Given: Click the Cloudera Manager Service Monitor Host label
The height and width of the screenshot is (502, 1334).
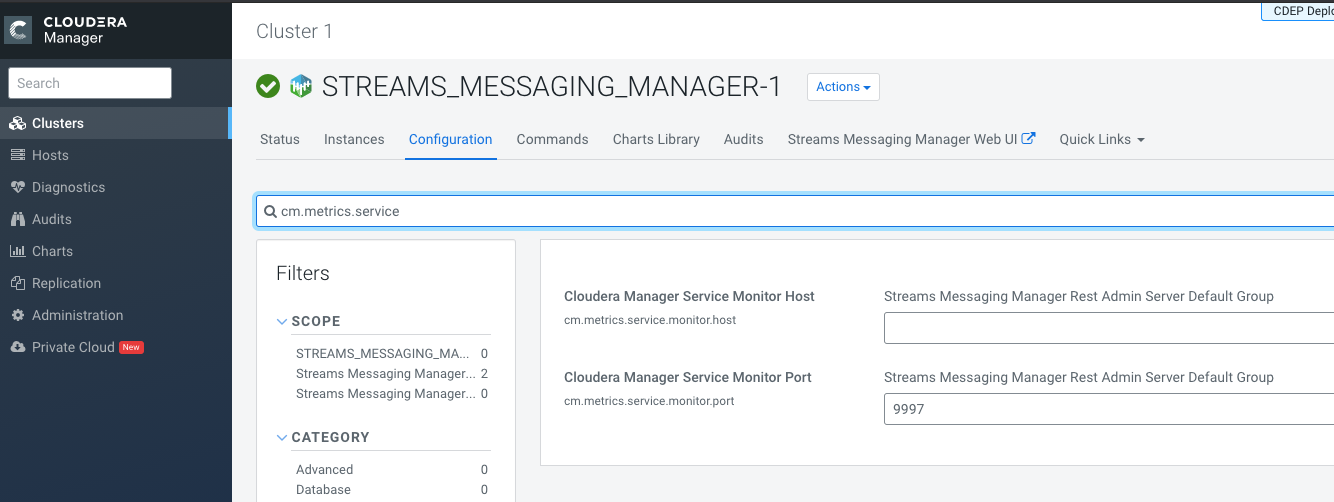Looking at the screenshot, I should coord(689,296).
